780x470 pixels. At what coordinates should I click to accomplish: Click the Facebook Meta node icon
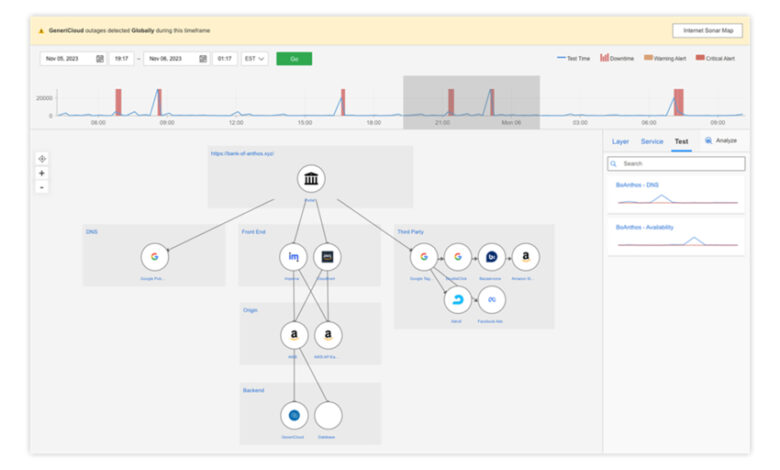[x=491, y=299]
